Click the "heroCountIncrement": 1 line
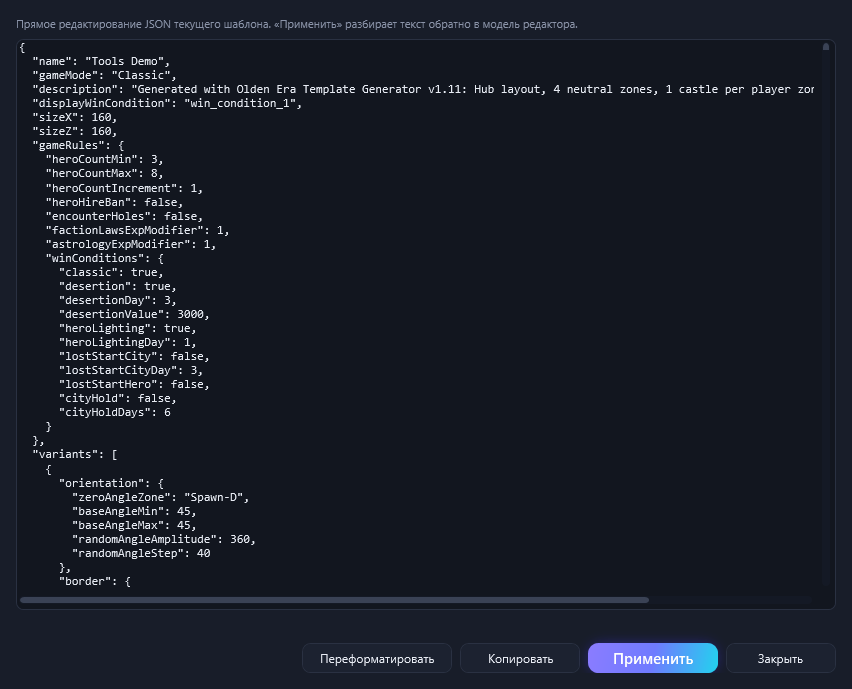This screenshot has width=852, height=689. coord(124,188)
